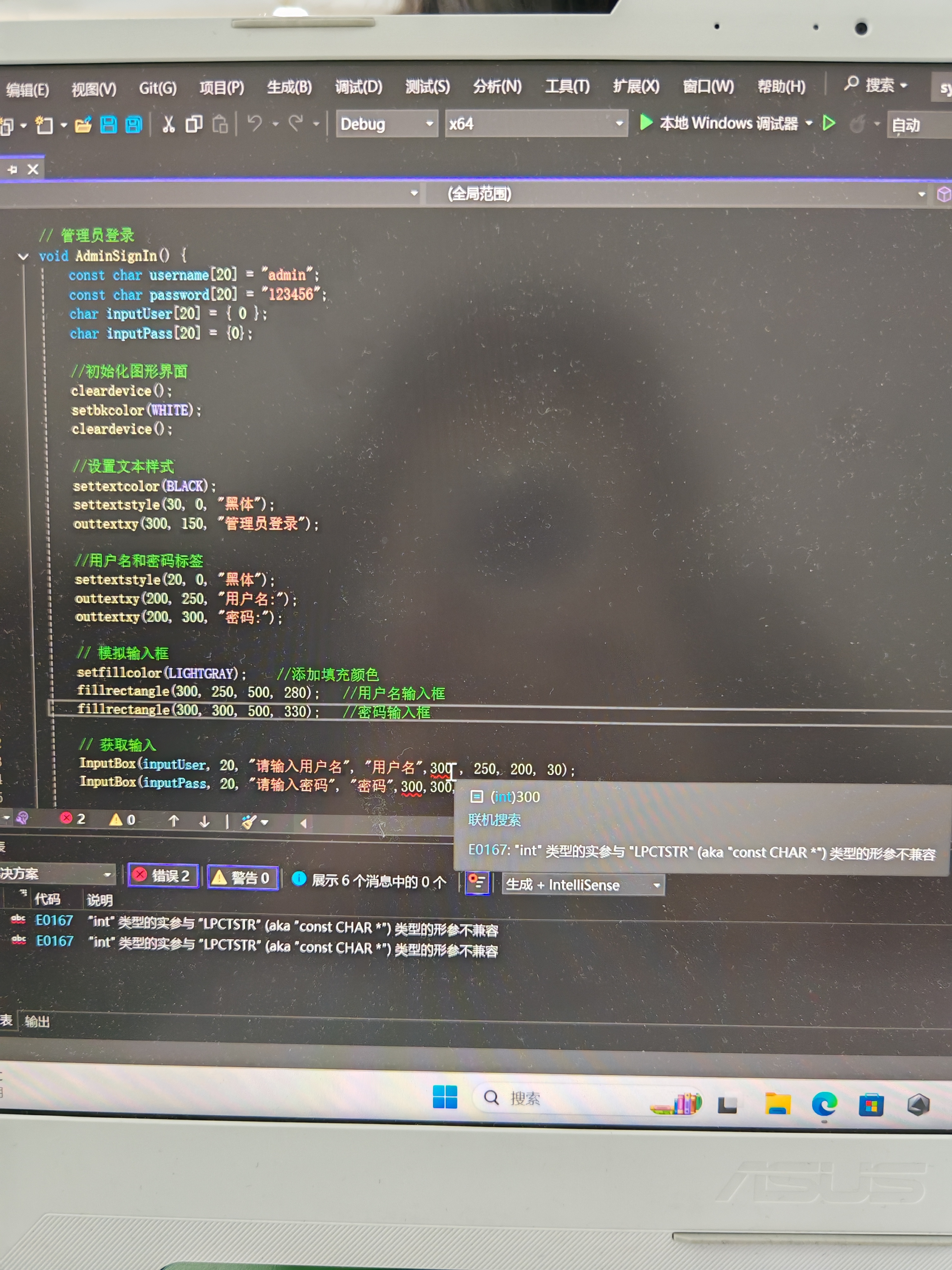The width and height of the screenshot is (952, 1270).
Task: Open Microsoft Edge from the taskbar
Action: coord(824,1103)
